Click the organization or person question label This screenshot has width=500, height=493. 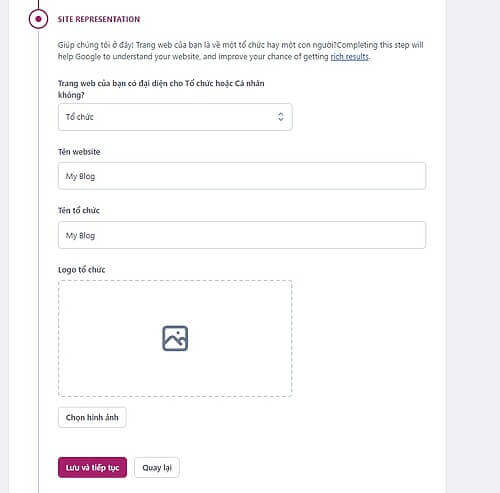pyautogui.click(x=161, y=89)
